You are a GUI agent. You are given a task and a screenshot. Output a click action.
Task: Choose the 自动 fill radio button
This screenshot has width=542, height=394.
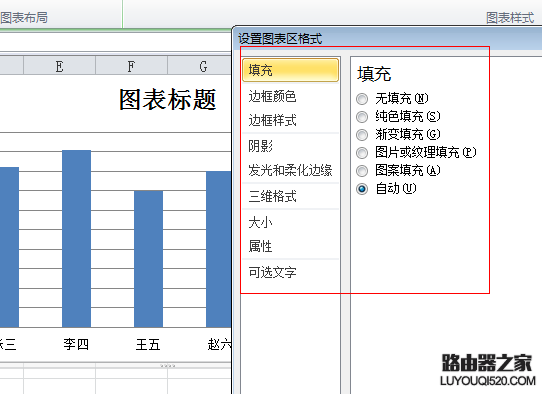coord(362,189)
